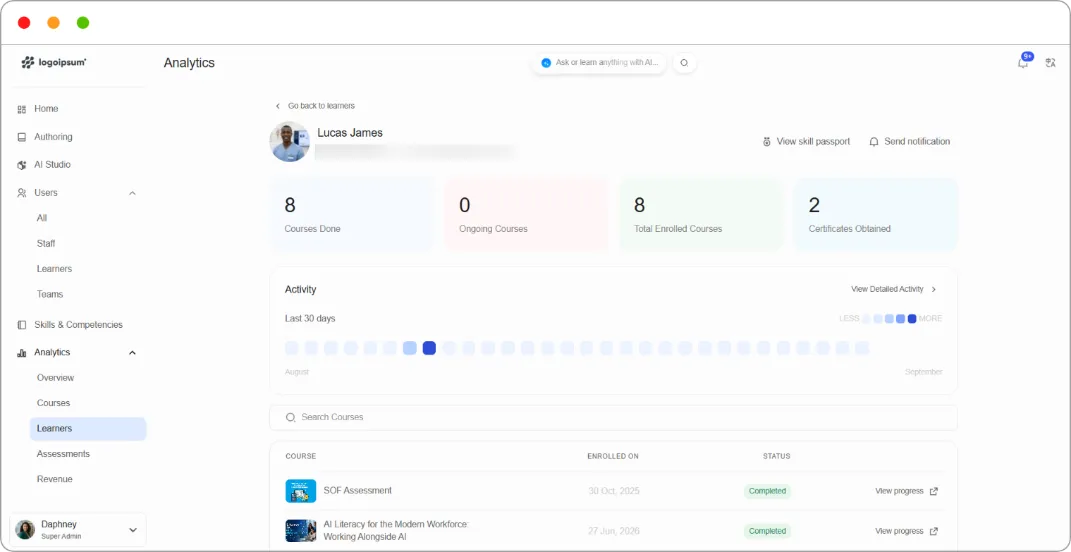Click the logoipsum logo
Viewport: 1071px width, 552px height.
coord(54,63)
